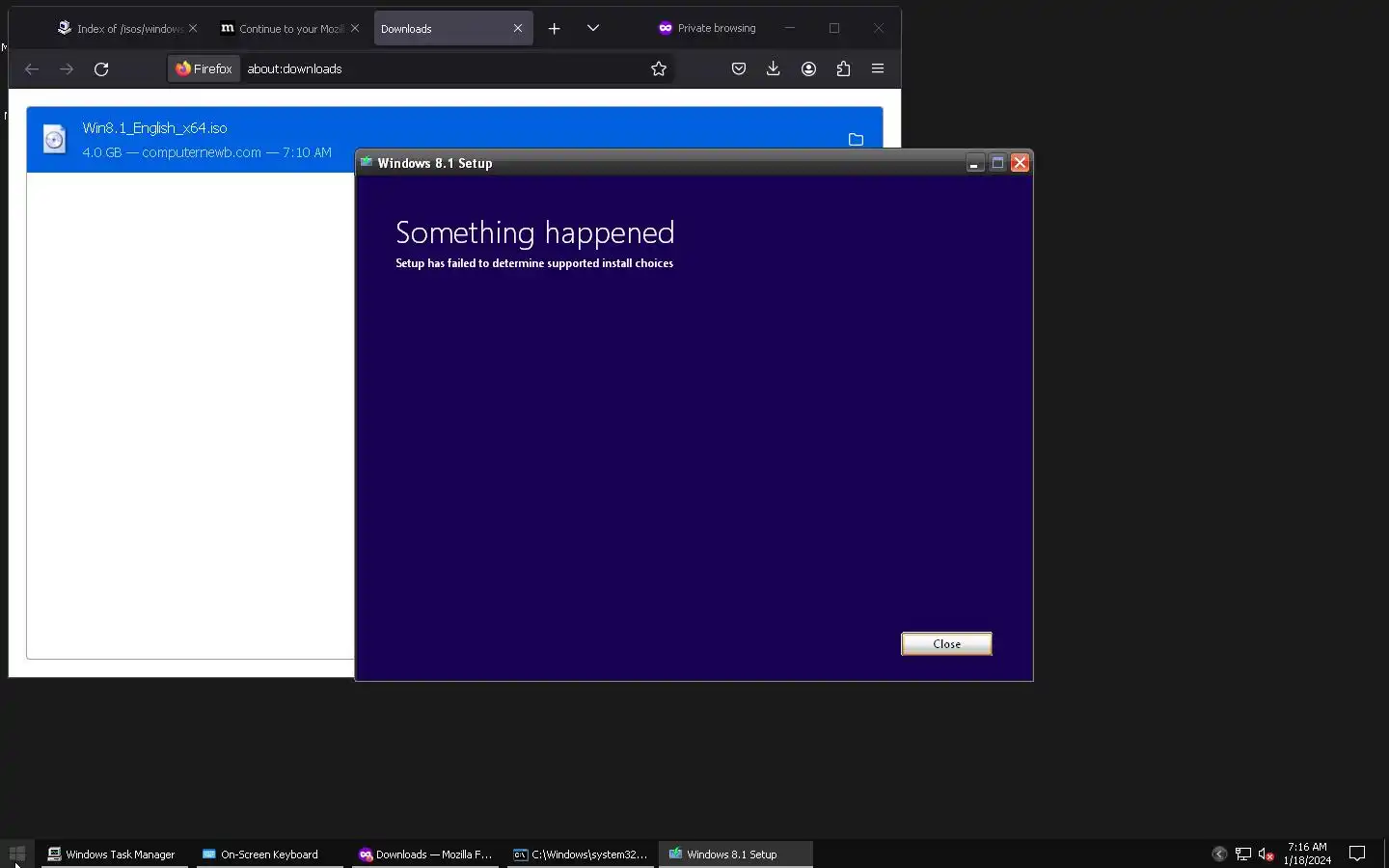Switch to Downloads — Mozilla Firefox taskbar item
Screen dimensions: 1389x868
click(x=424, y=854)
